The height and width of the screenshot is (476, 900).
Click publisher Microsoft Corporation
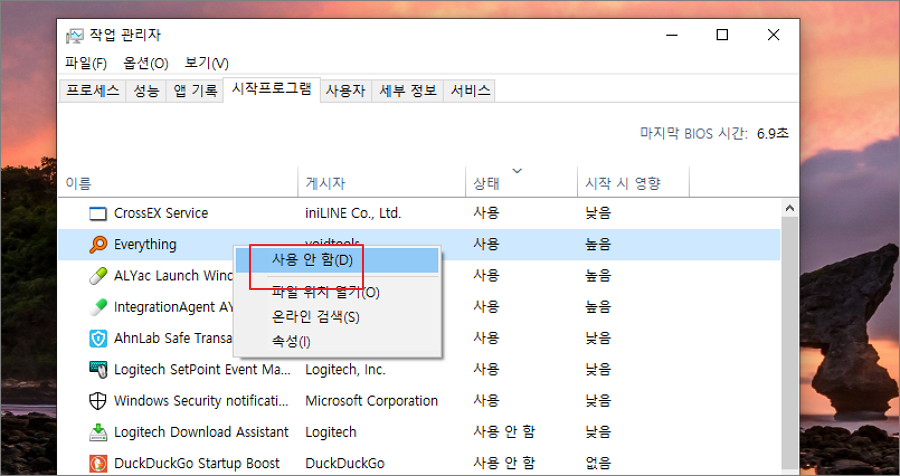371,401
